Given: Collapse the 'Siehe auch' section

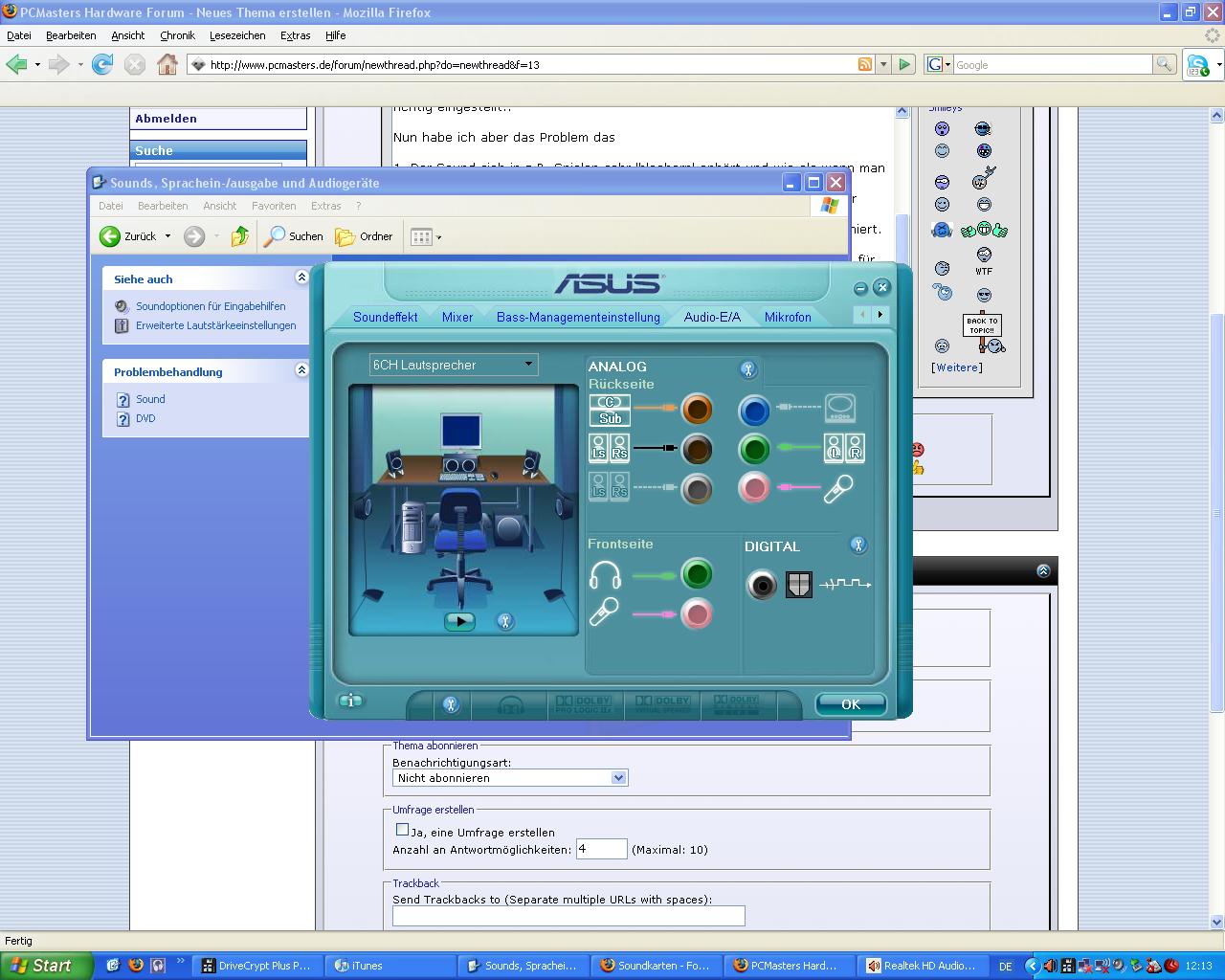Looking at the screenshot, I should [301, 278].
